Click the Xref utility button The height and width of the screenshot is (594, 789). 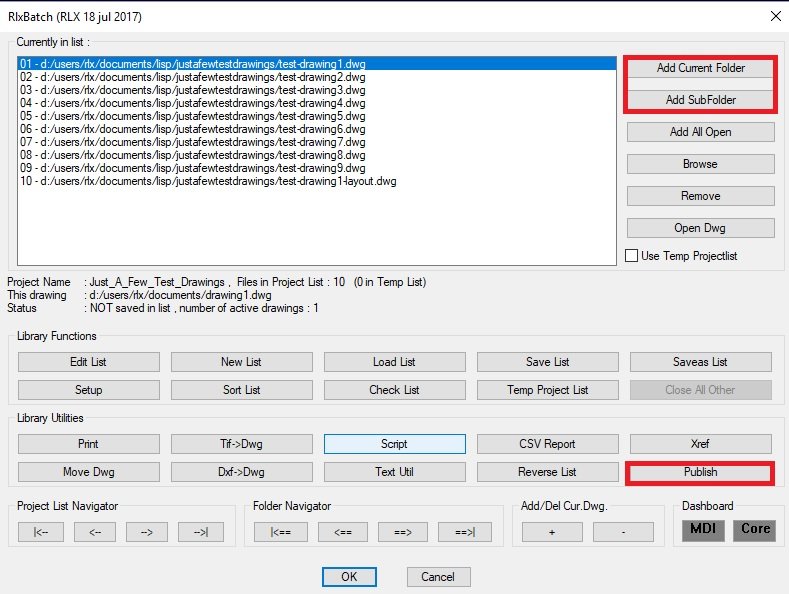pos(700,444)
